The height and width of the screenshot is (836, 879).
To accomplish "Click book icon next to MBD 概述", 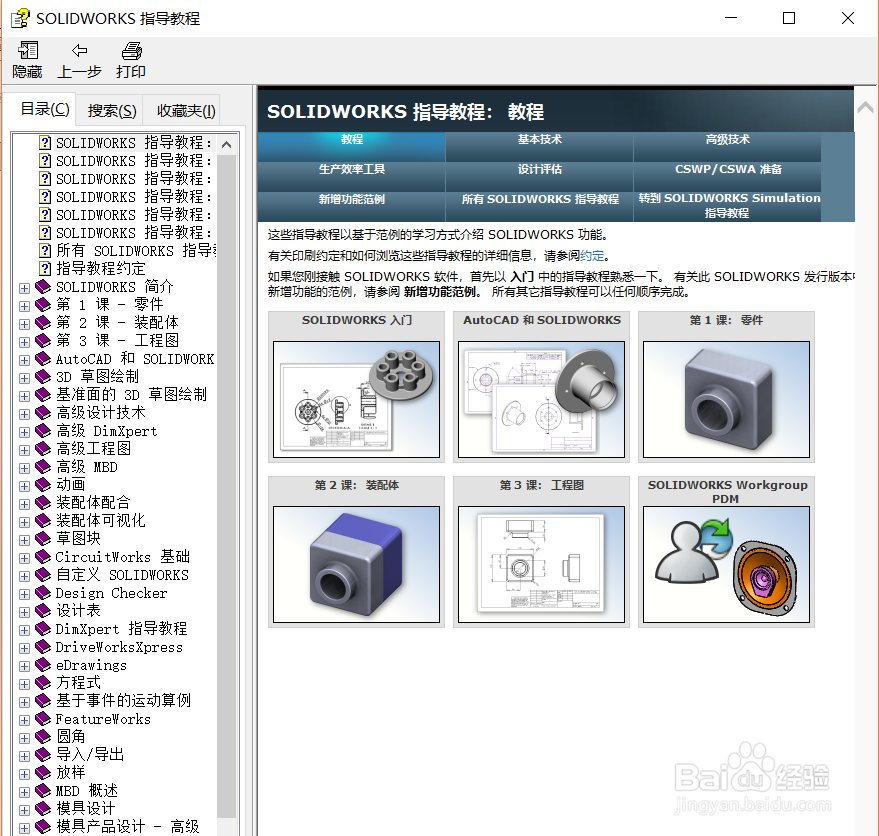I will pyautogui.click(x=43, y=791).
